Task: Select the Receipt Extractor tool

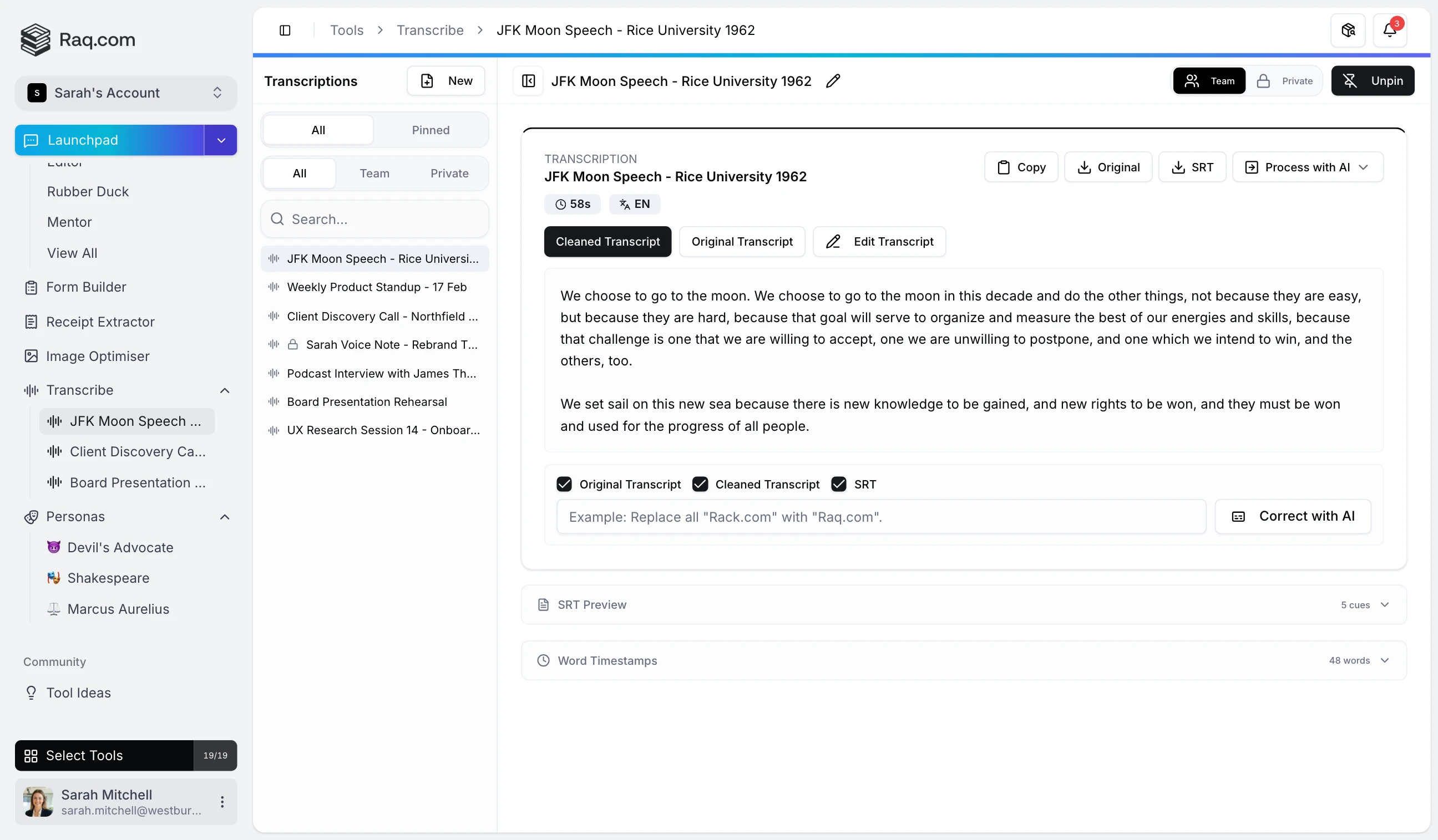Action: tap(100, 321)
